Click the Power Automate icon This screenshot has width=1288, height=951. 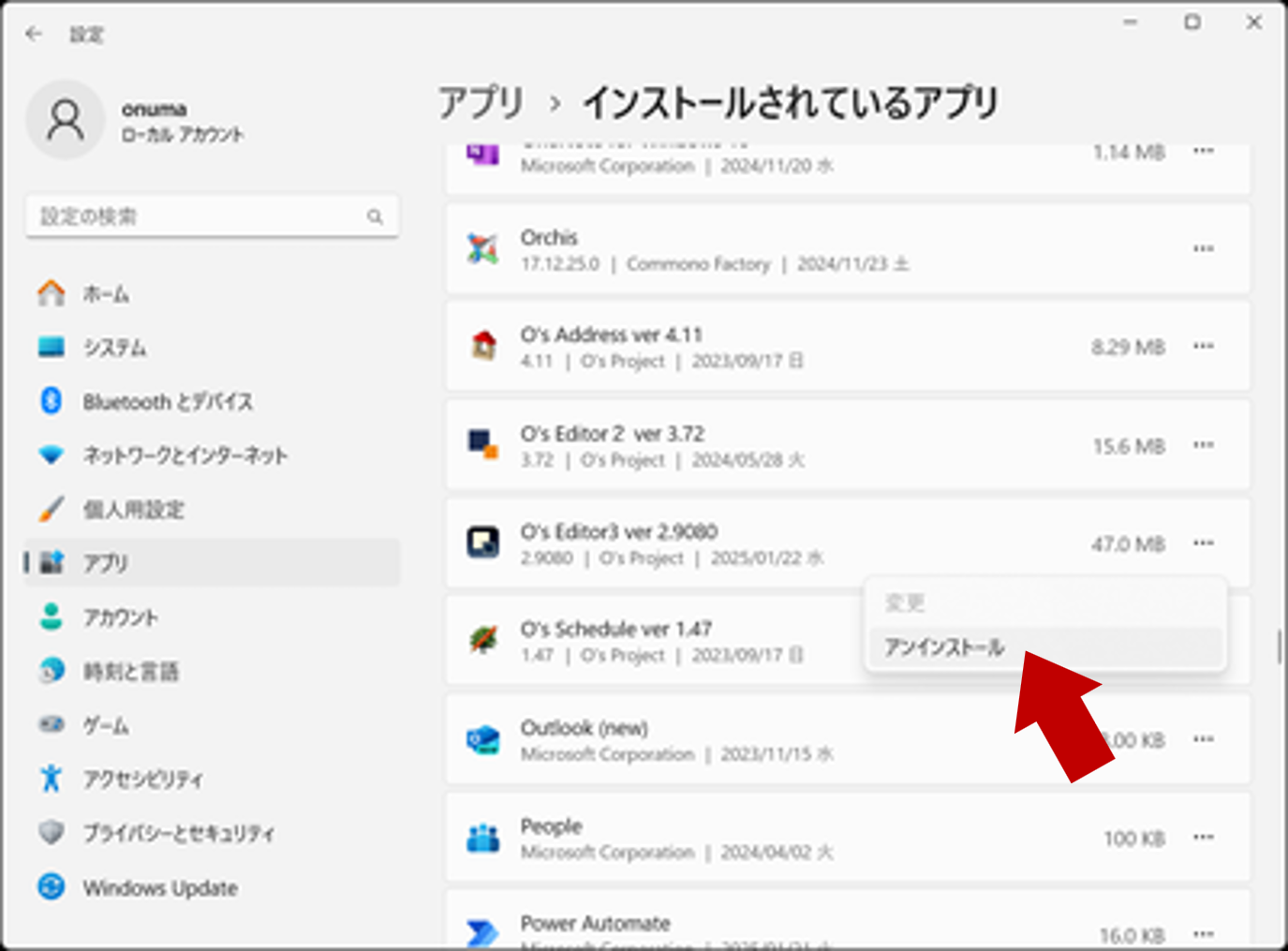click(x=483, y=933)
